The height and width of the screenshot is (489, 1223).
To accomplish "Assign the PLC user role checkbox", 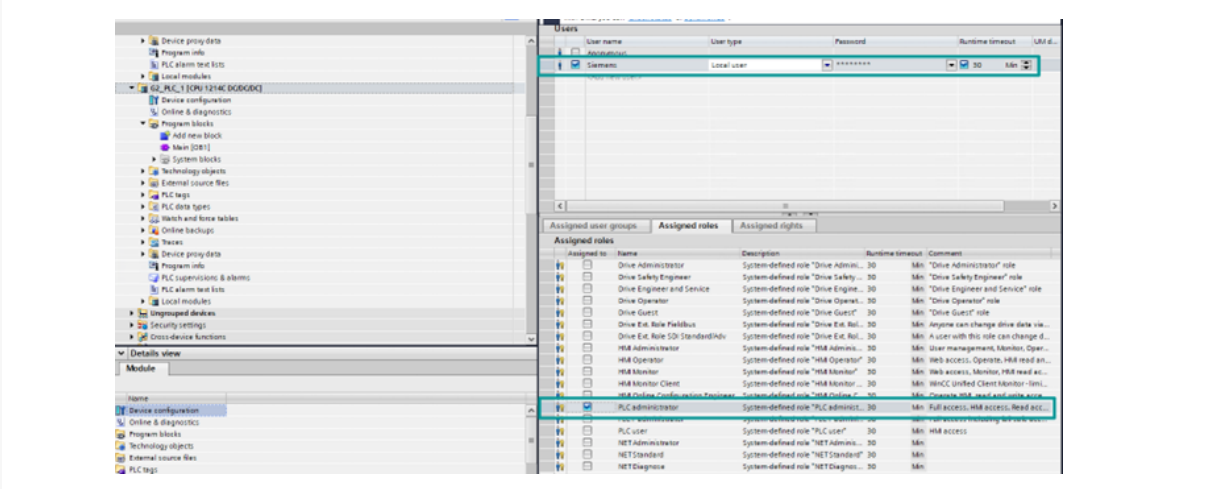I will click(x=587, y=431).
